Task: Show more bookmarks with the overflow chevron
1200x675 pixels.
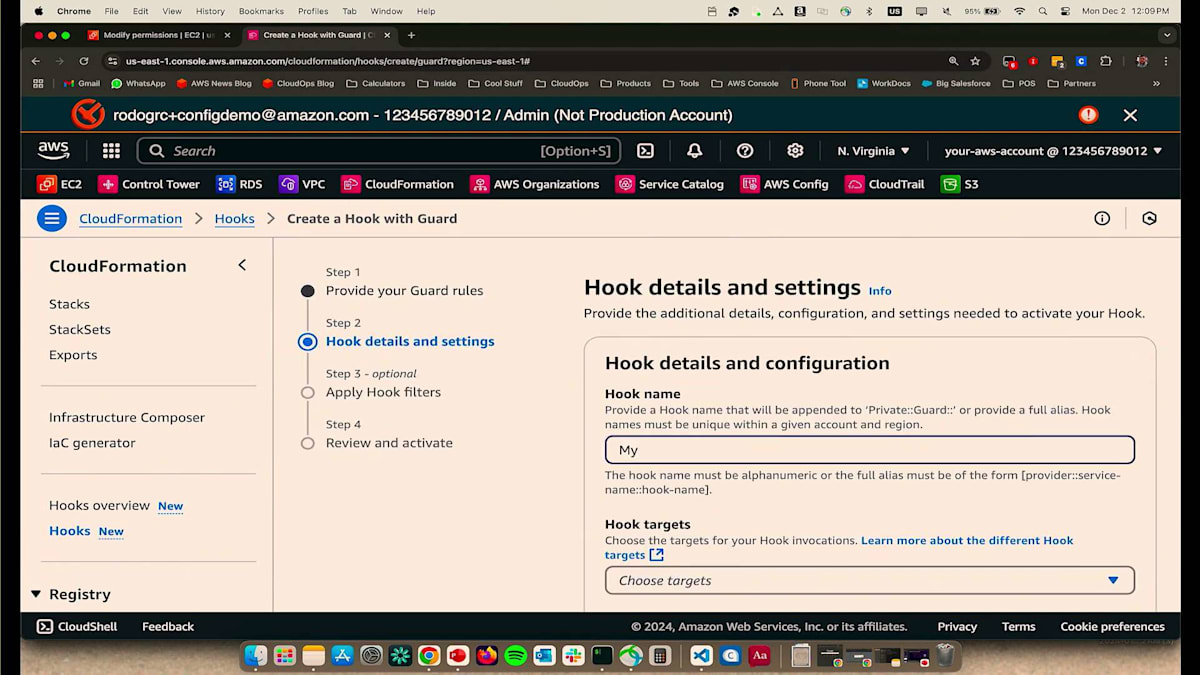Action: [x=1156, y=84]
